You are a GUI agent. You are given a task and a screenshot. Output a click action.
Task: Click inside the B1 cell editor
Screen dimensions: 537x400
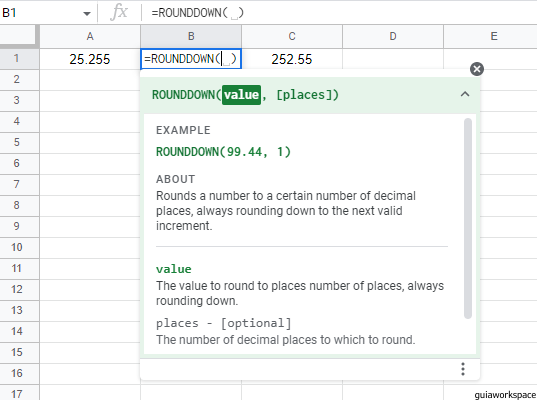(x=191, y=59)
